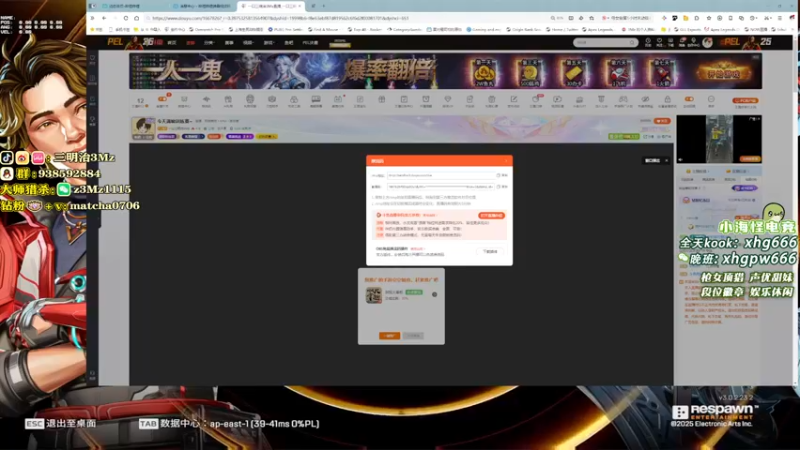Screen dimensions: 800x450
Task: Click the site search input field
Action: click(601, 42)
